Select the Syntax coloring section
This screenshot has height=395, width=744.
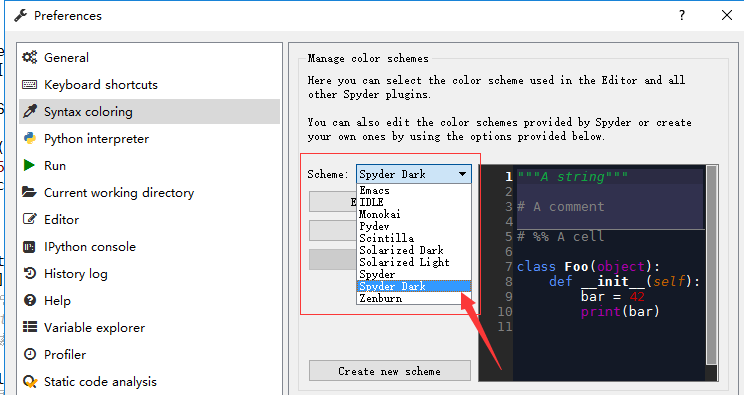(x=149, y=112)
